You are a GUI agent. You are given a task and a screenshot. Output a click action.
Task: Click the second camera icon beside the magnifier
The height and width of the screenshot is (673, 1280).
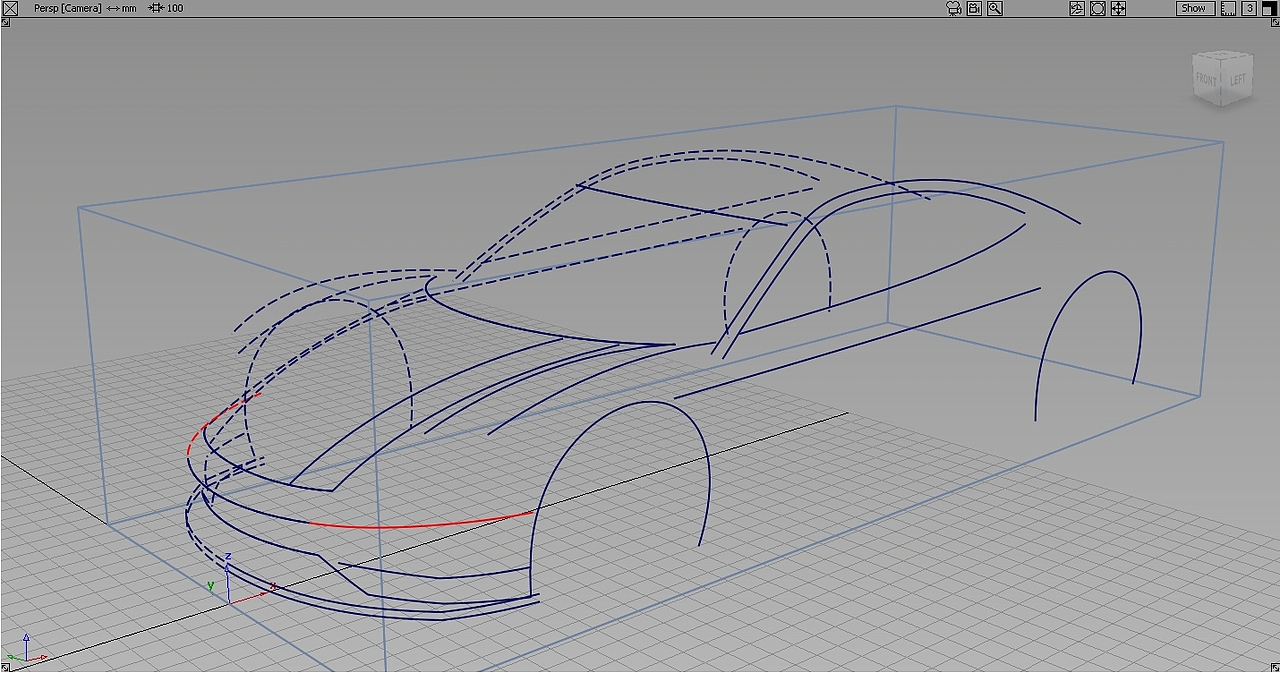tap(974, 8)
